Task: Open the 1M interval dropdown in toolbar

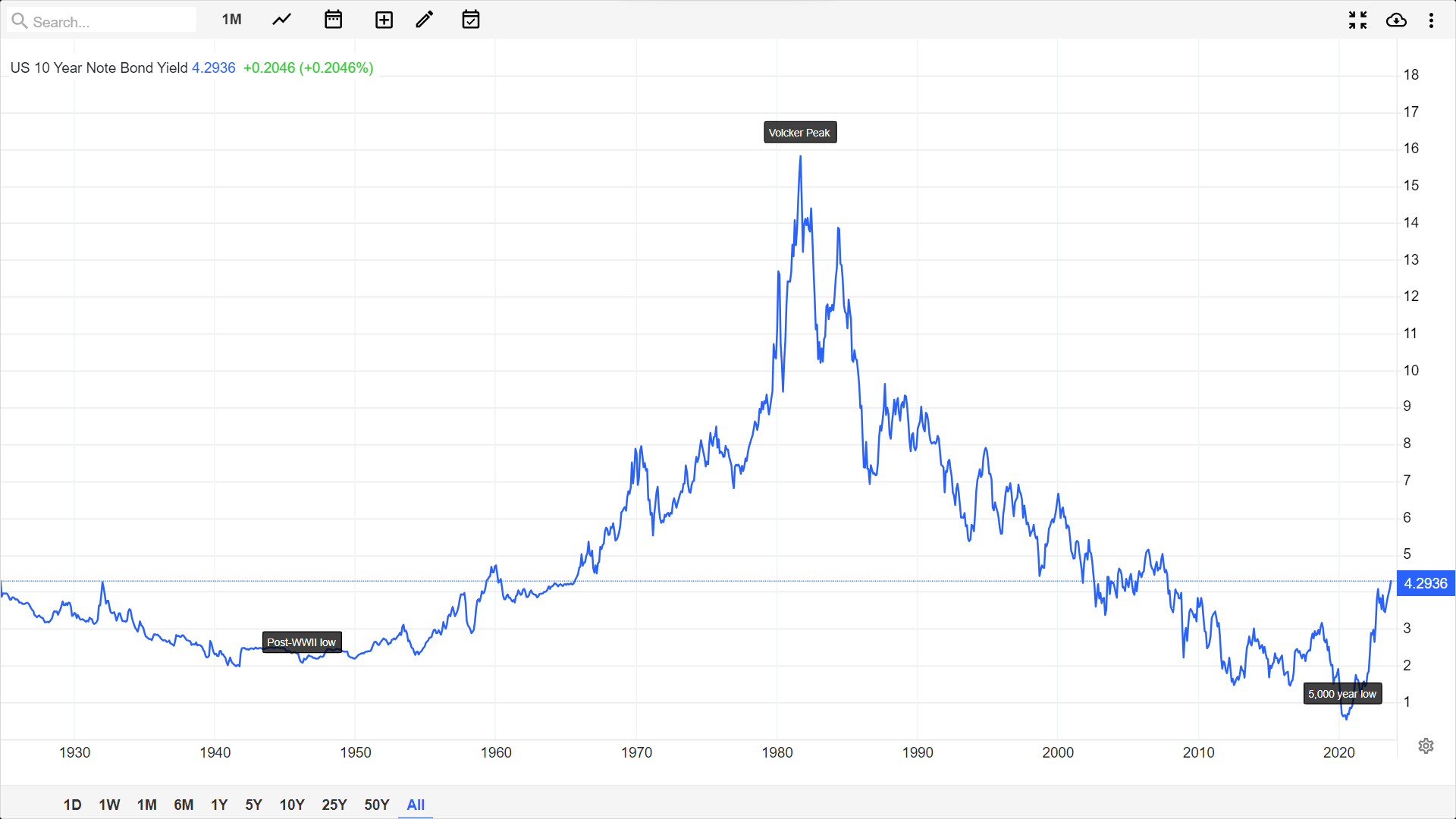Action: tap(231, 20)
